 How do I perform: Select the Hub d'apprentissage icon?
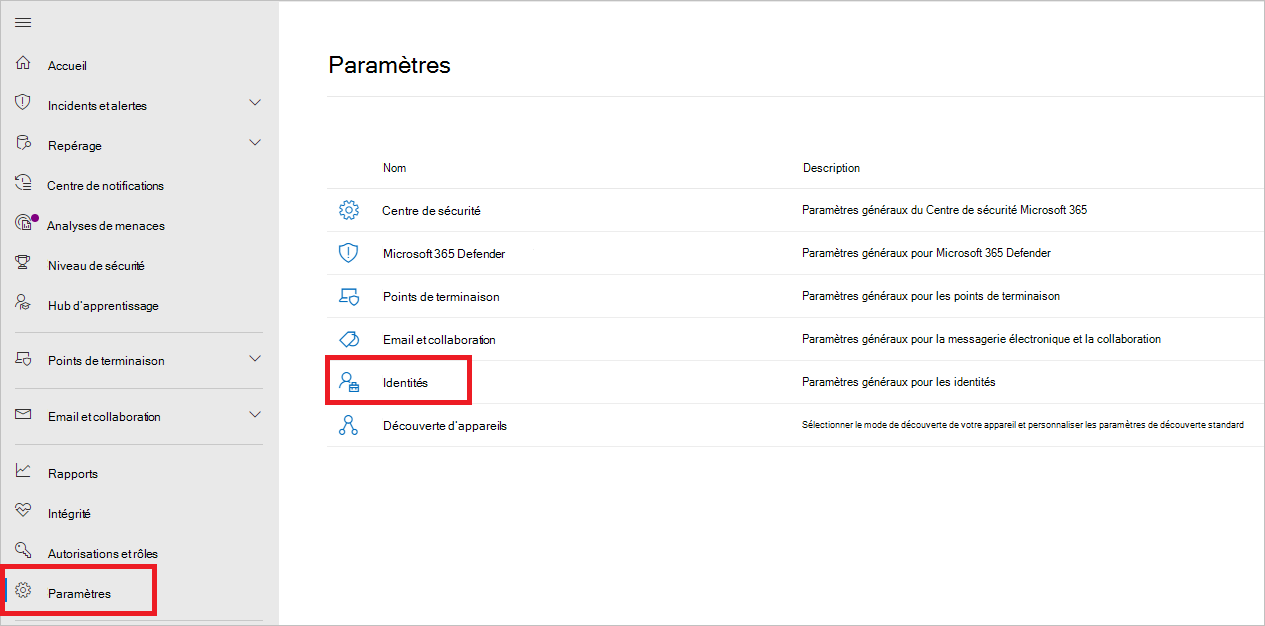pos(22,304)
